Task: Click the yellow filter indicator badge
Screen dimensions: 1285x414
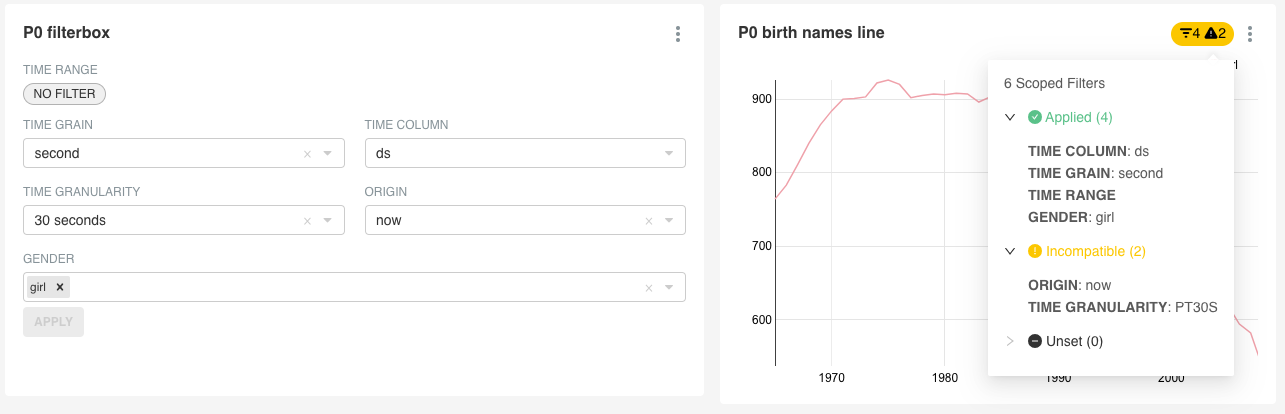Action: coord(1202,34)
